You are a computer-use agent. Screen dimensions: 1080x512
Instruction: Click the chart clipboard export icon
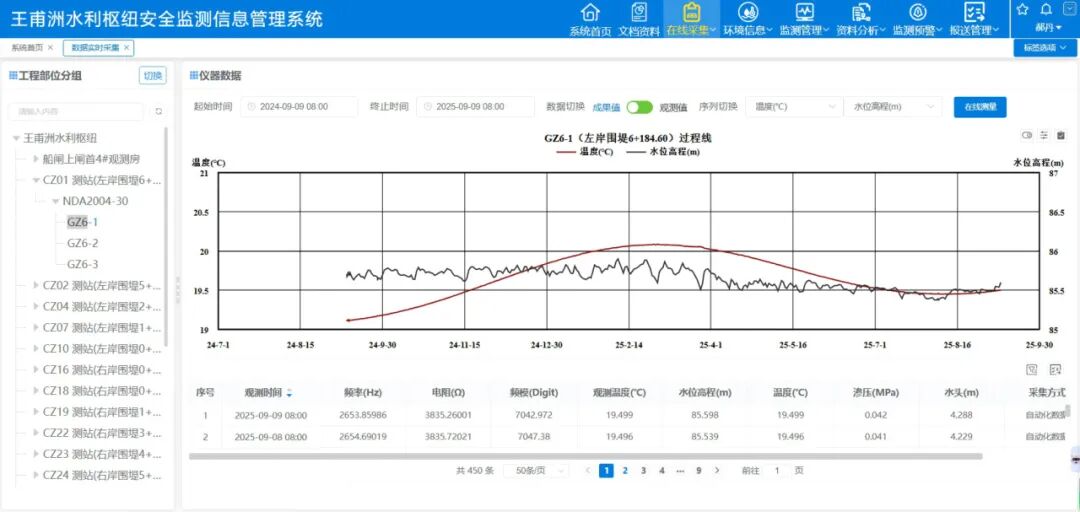click(x=1061, y=135)
